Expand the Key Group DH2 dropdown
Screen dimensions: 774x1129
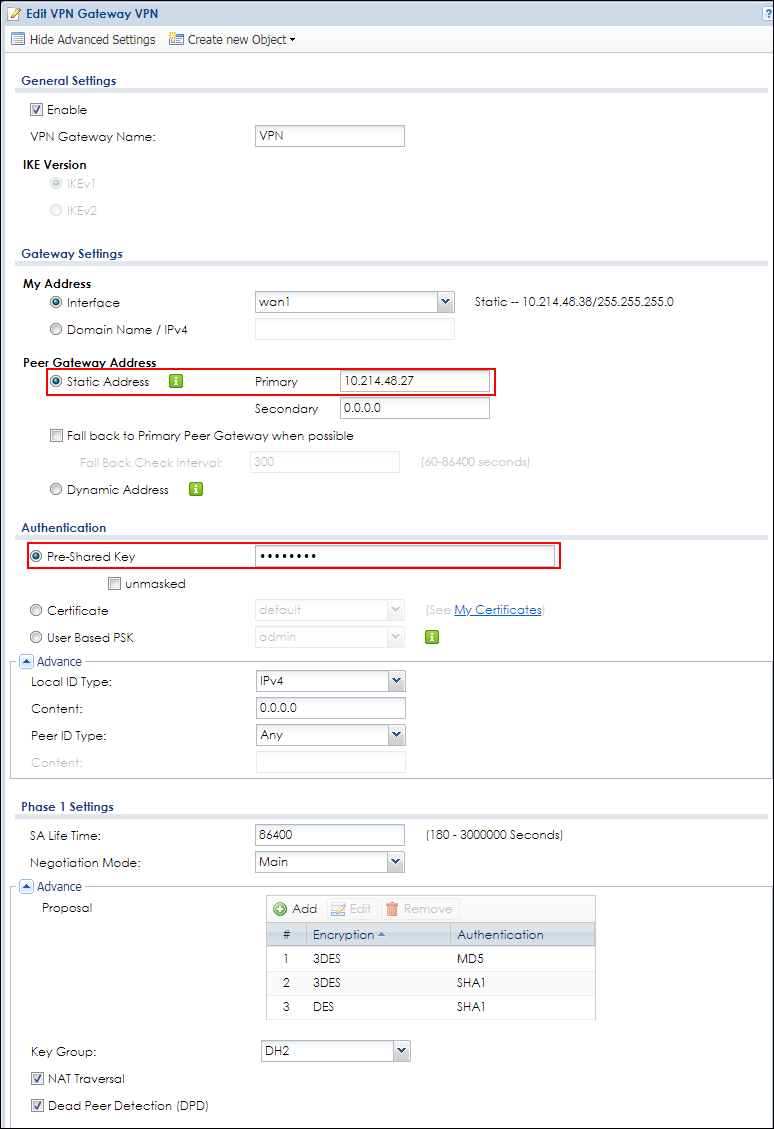[401, 1050]
